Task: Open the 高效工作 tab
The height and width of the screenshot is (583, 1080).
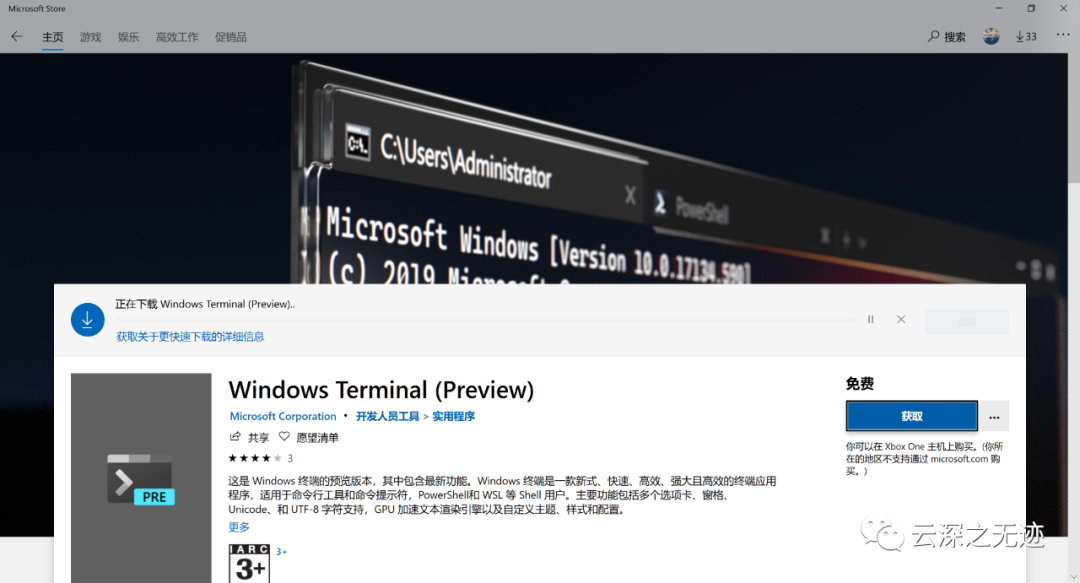Action: [177, 37]
